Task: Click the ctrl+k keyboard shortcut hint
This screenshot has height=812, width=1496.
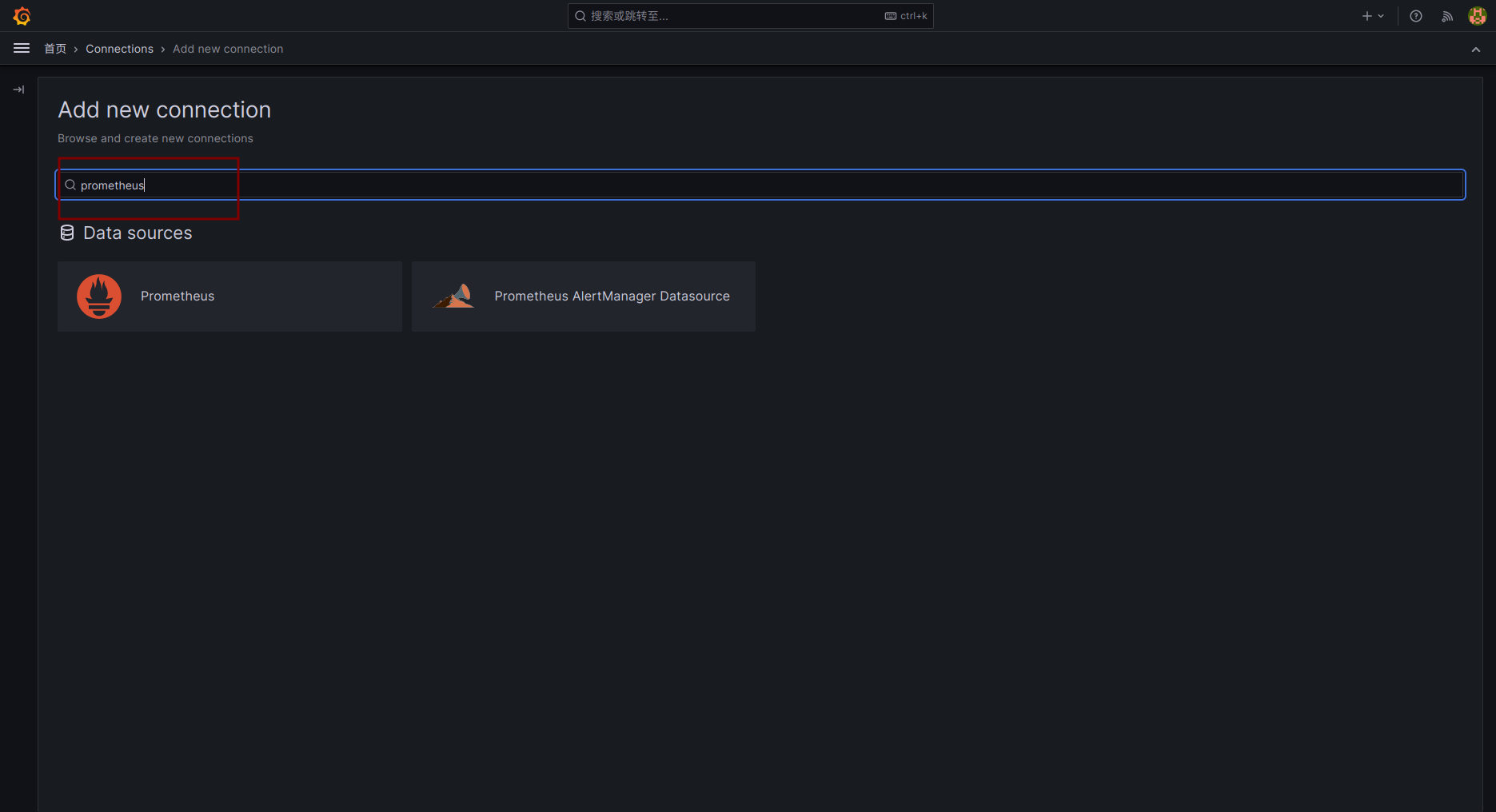Action: pyautogui.click(x=906, y=16)
